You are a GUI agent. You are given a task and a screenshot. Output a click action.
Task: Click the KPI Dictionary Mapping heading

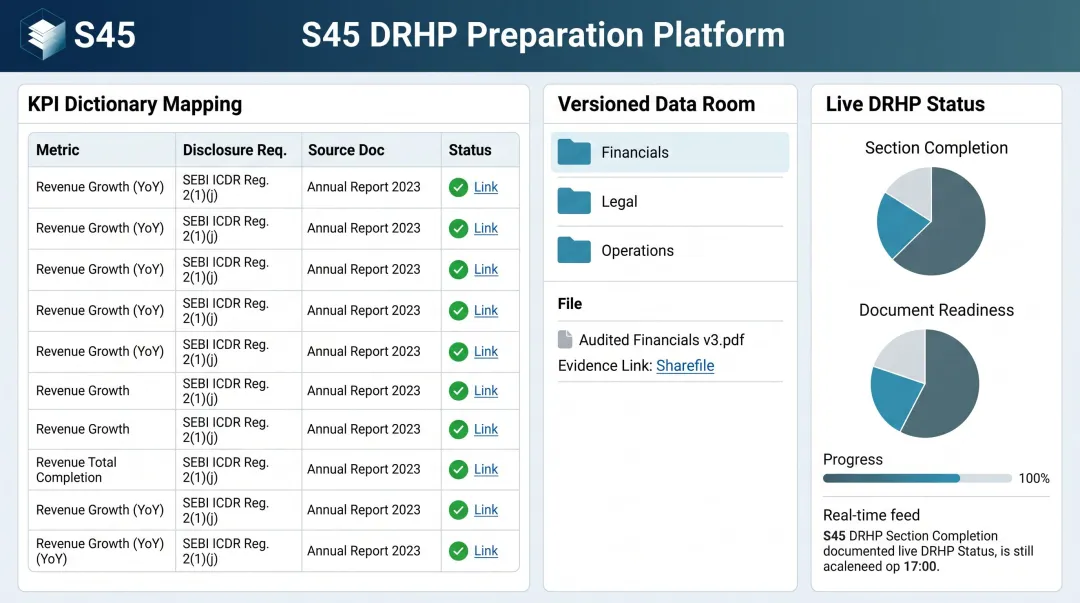135,104
